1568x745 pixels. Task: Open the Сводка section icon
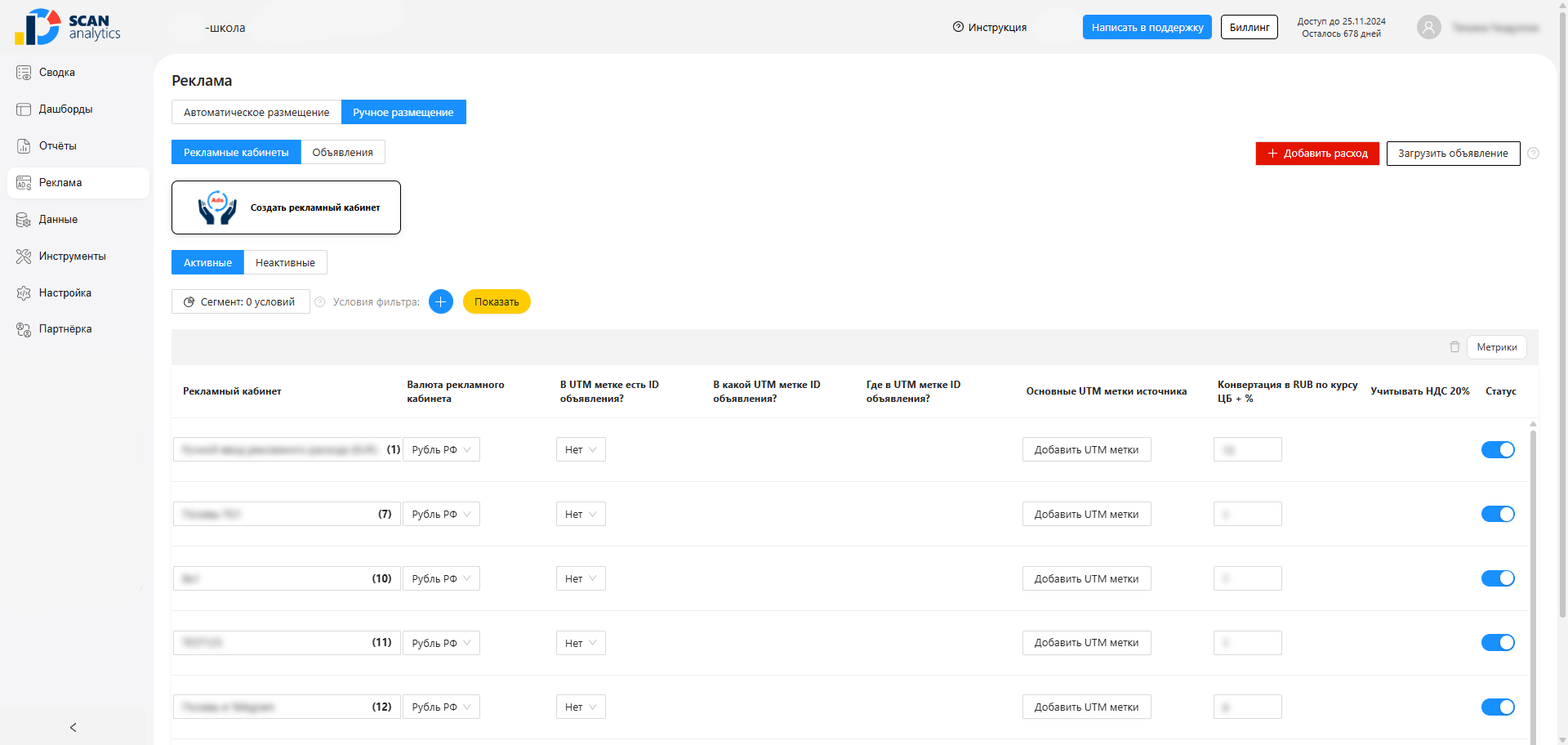24,73
